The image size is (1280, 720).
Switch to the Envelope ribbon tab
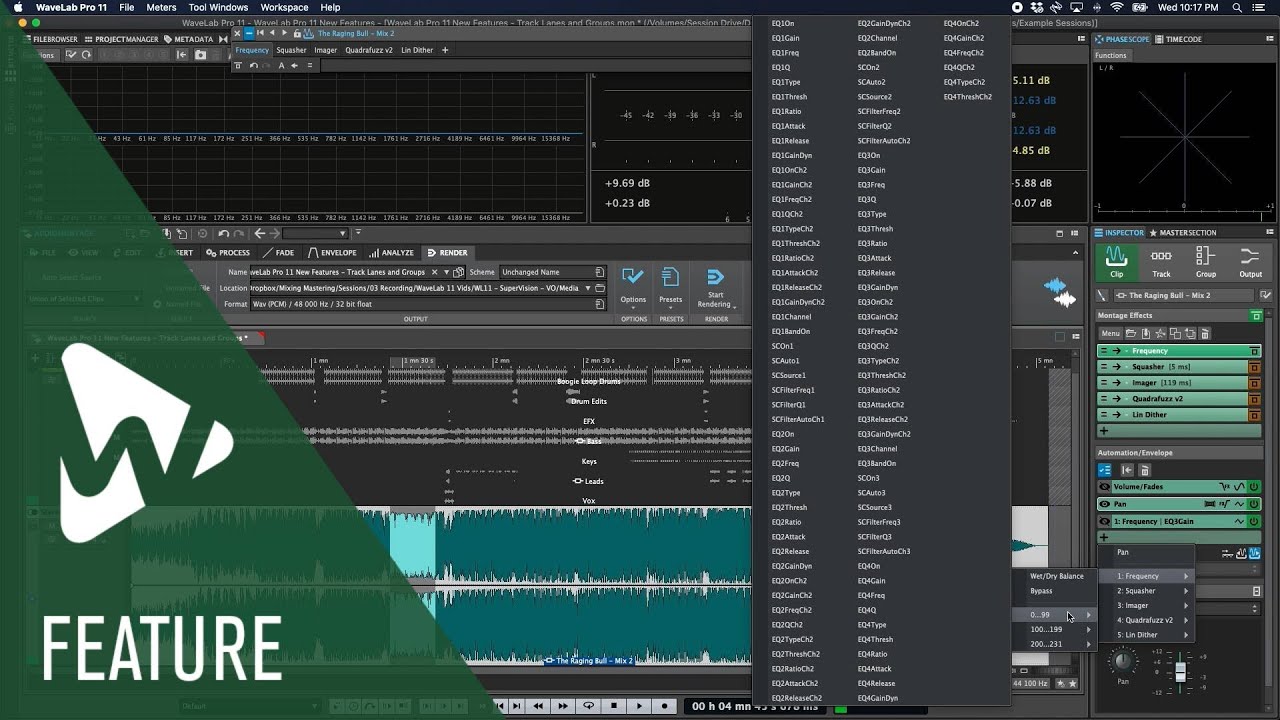pos(332,253)
